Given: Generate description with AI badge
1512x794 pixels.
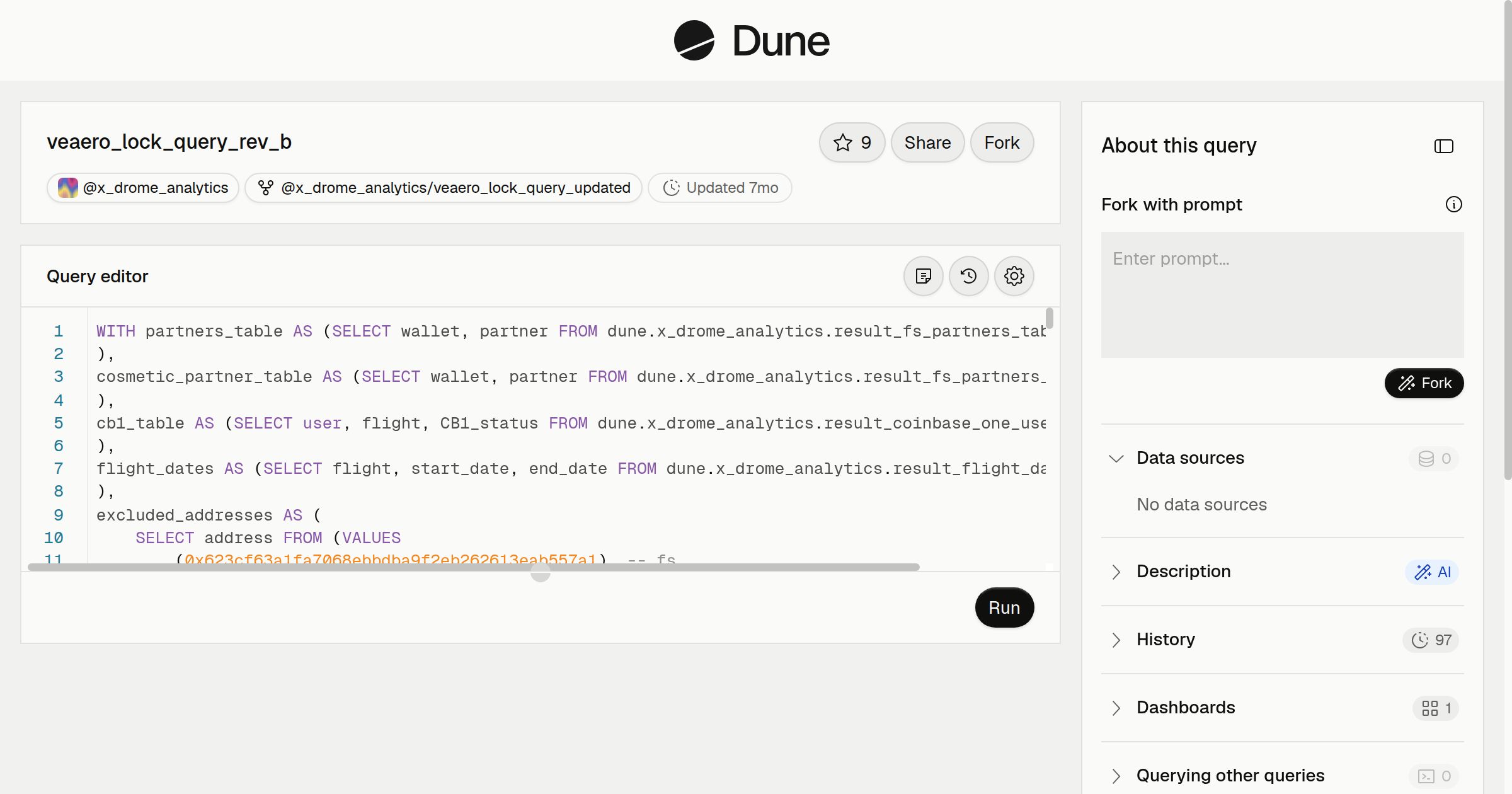Looking at the screenshot, I should point(1432,572).
